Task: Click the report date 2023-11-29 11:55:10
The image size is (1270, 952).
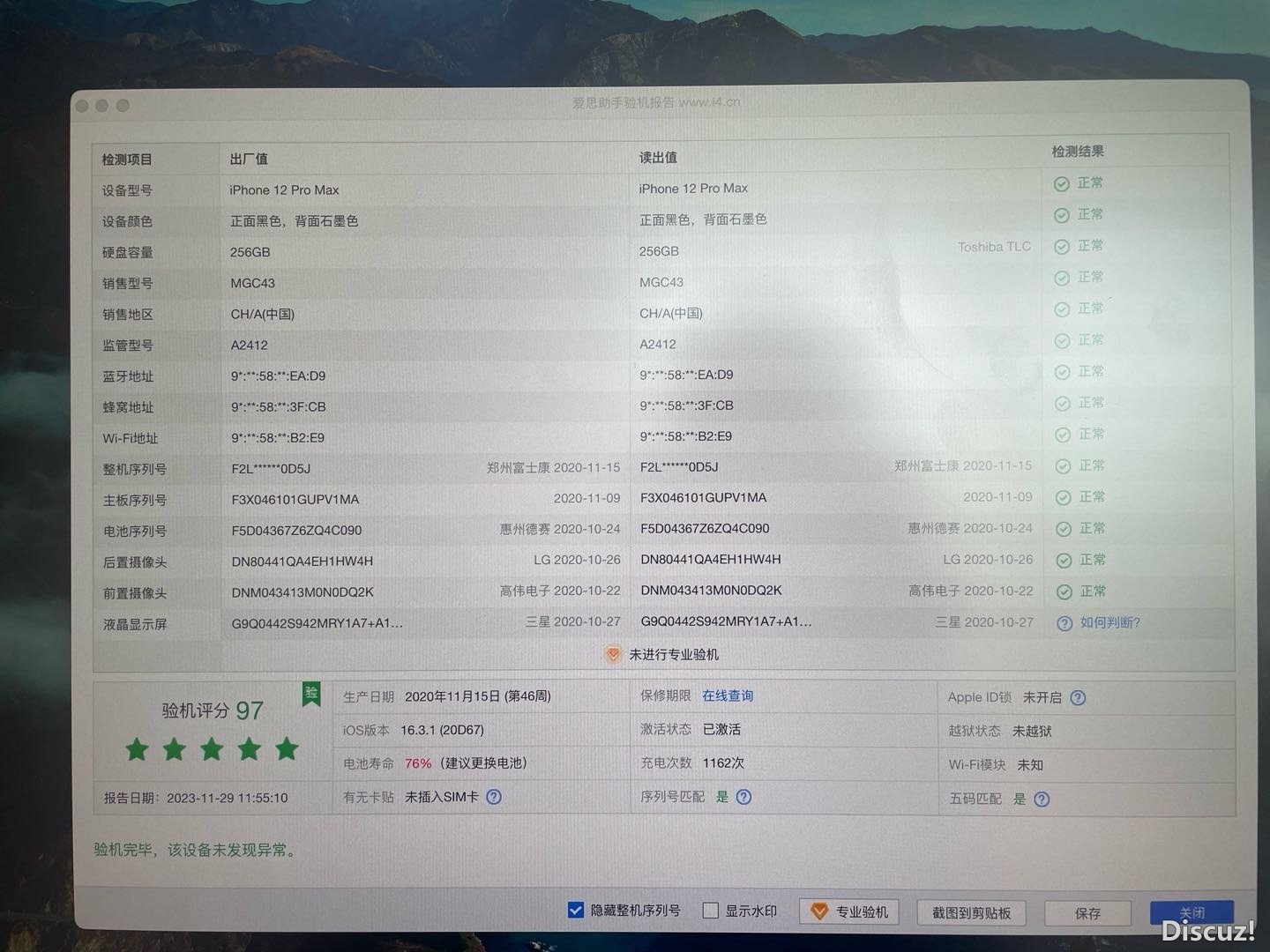Action: (227, 798)
